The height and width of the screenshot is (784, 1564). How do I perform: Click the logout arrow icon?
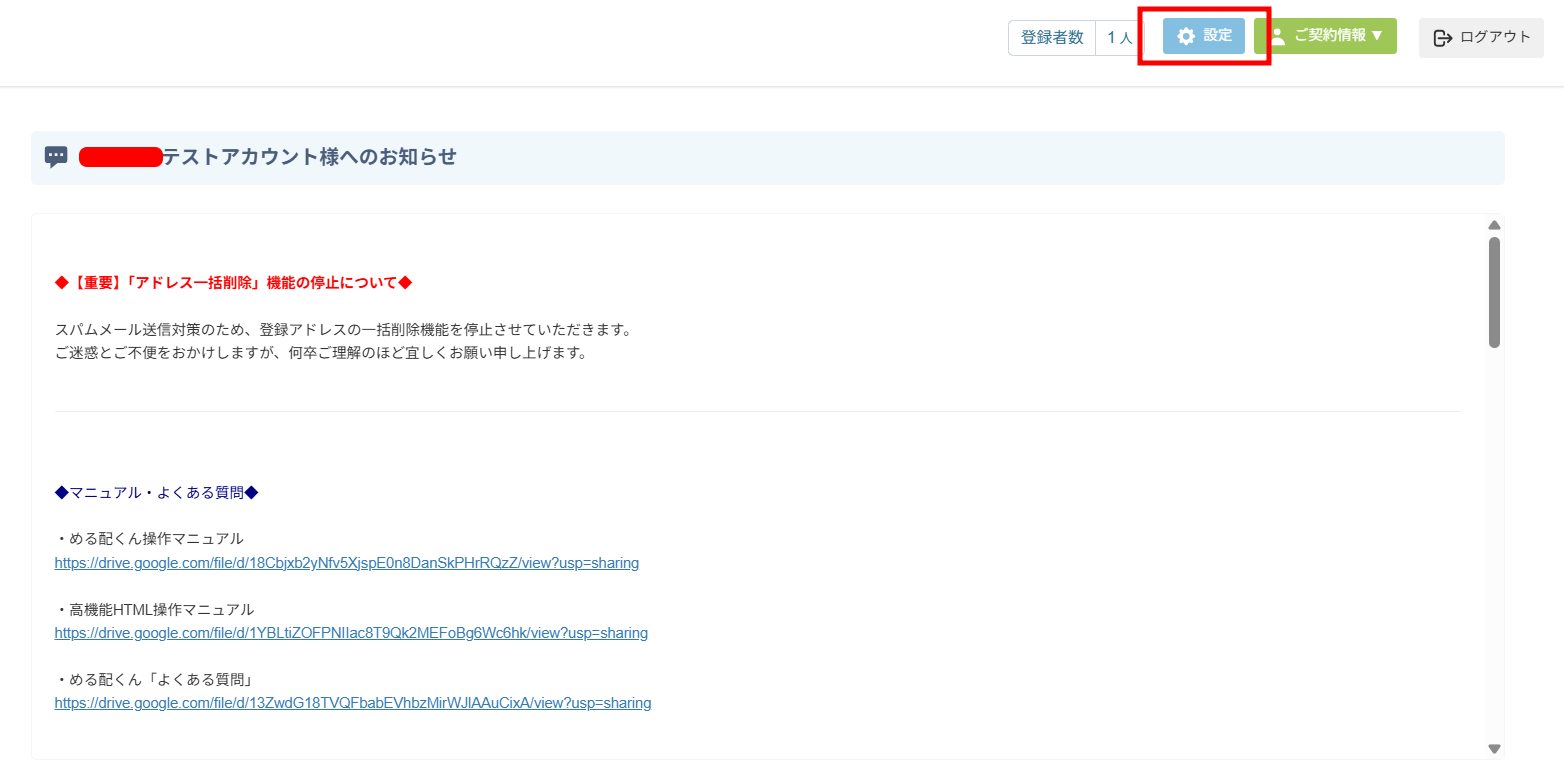[1442, 38]
